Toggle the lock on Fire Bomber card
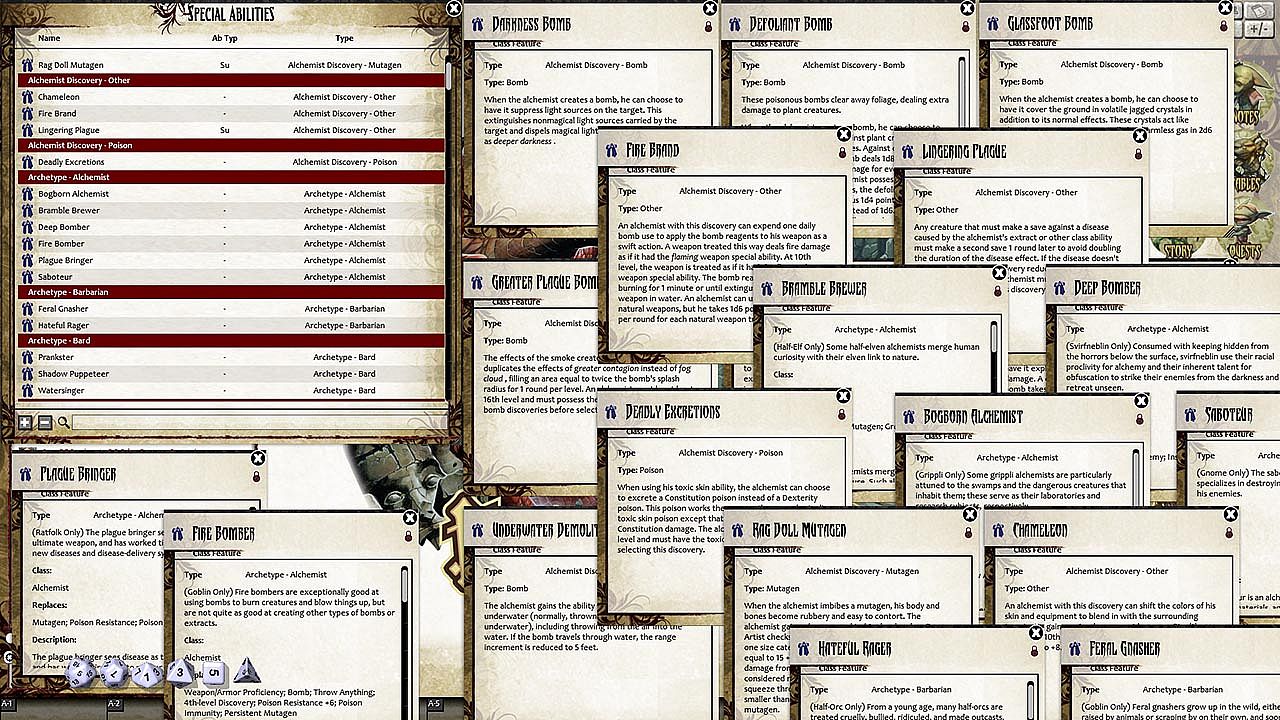 click(409, 537)
